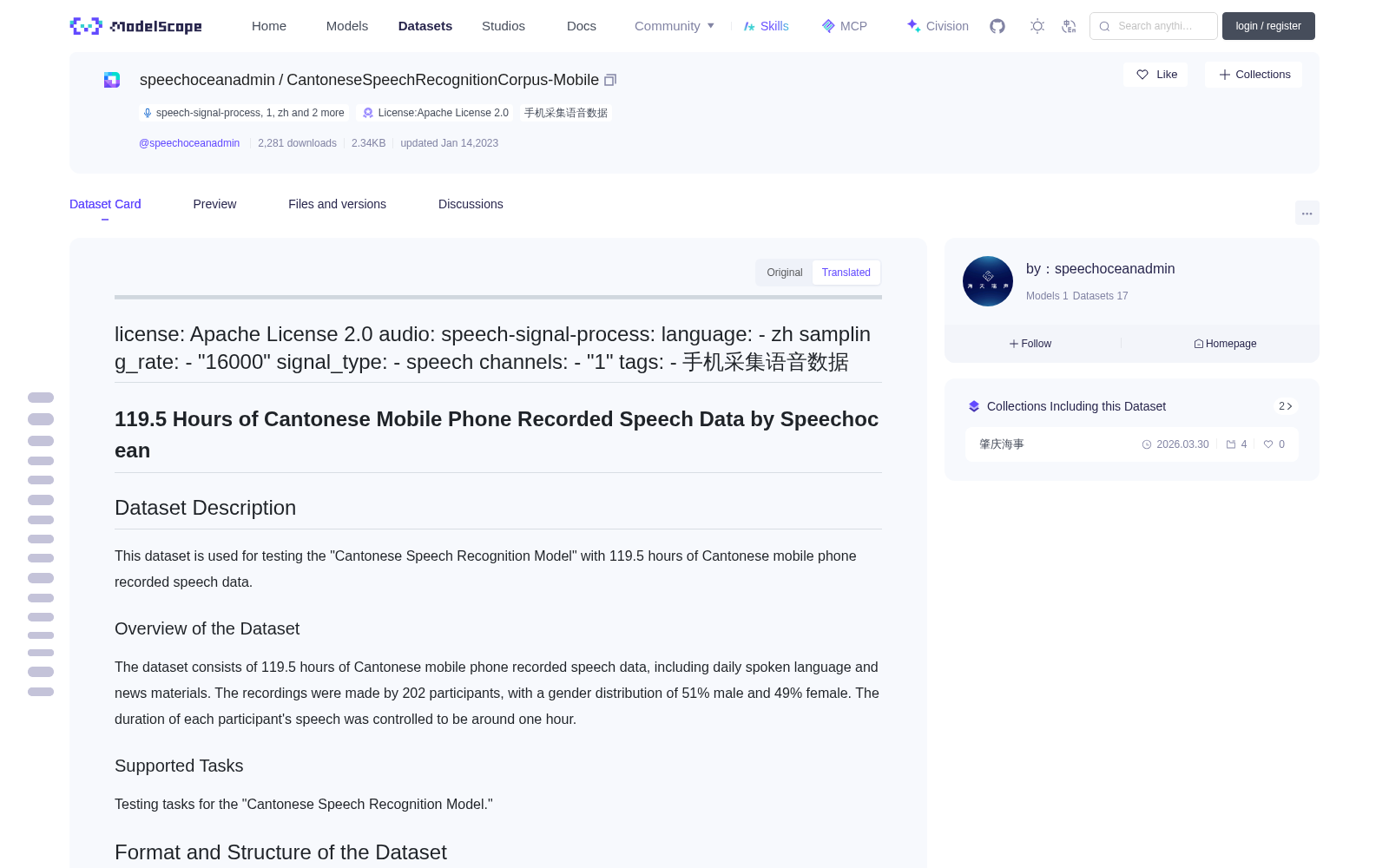Click the folder count icon beside 4
Viewport: 1389px width, 868px height.
tap(1231, 444)
